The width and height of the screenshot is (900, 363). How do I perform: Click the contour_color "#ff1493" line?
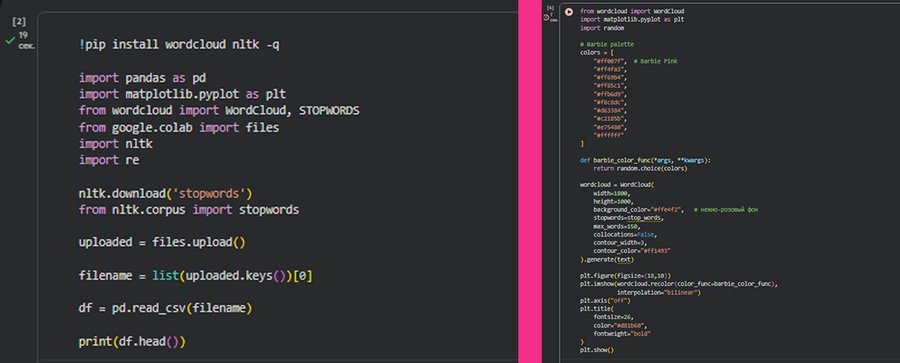[x=633, y=251]
